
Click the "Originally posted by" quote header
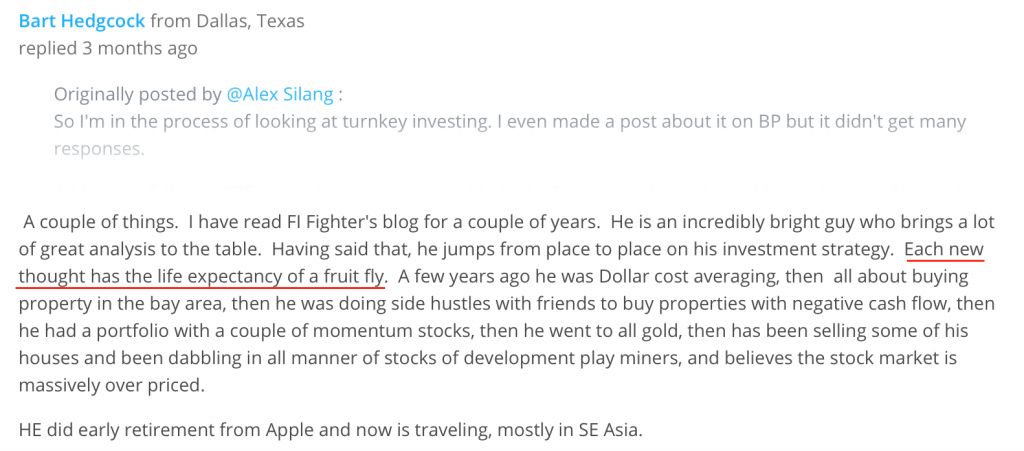point(137,95)
